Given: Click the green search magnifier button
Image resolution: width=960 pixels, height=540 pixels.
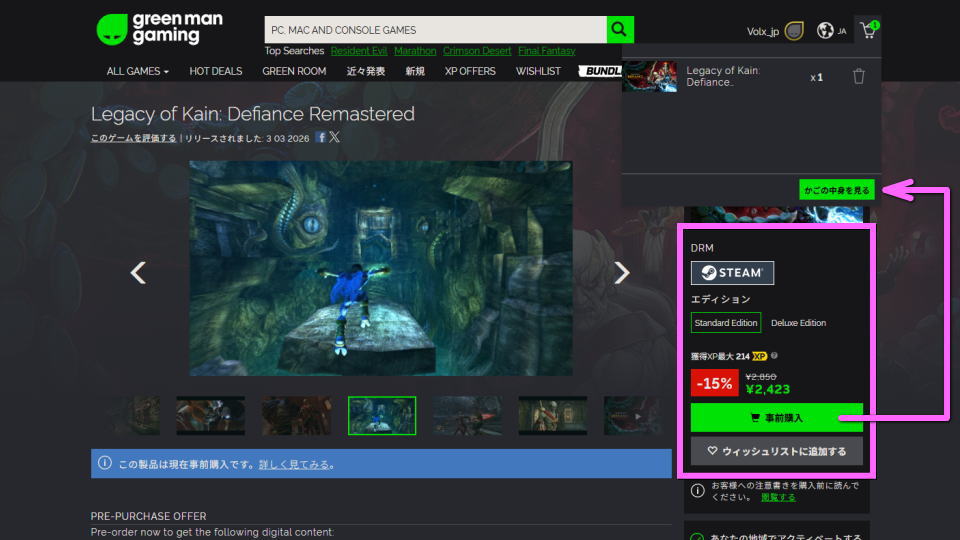Looking at the screenshot, I should pos(621,30).
